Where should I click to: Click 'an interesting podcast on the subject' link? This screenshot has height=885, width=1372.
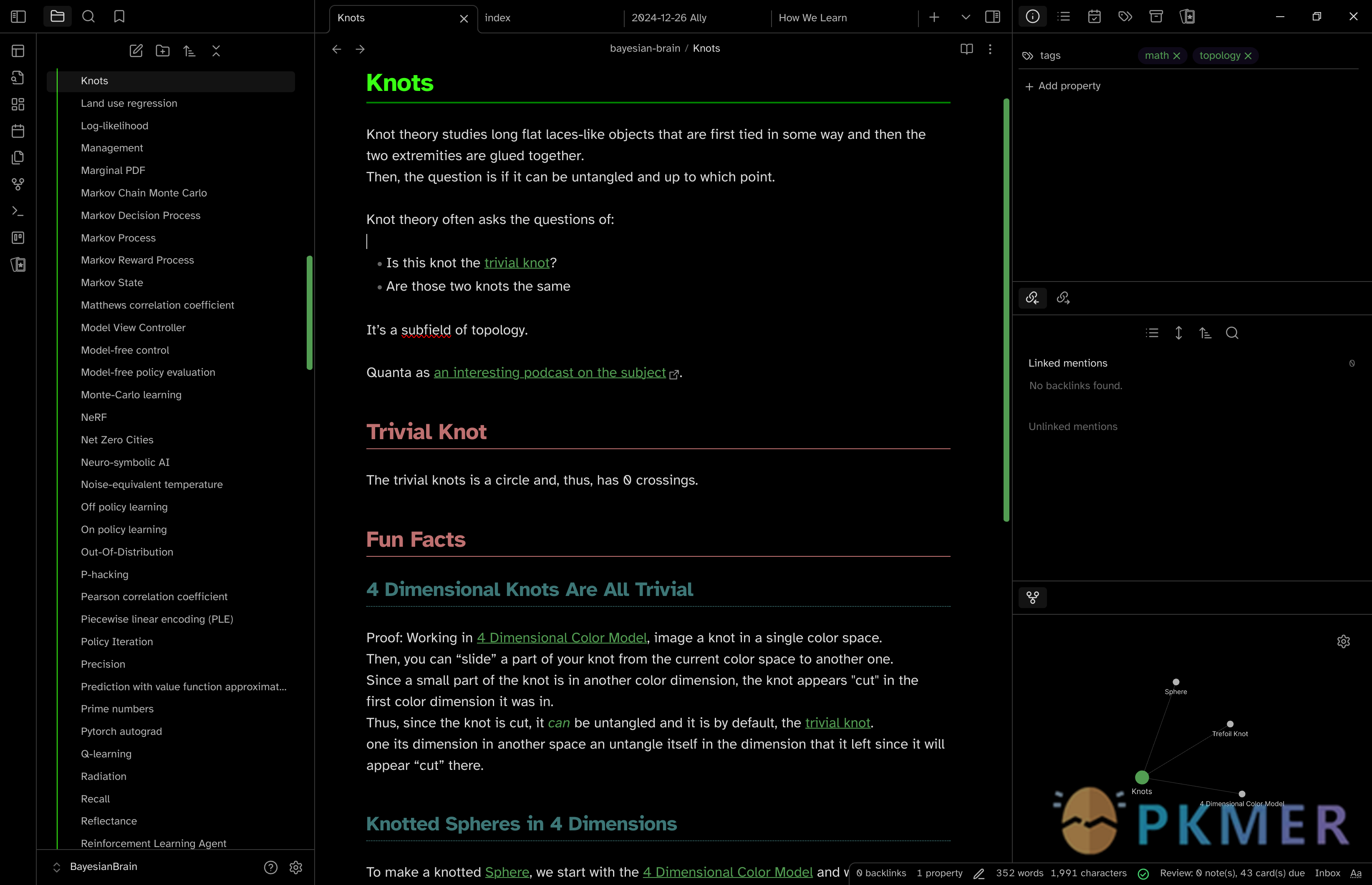click(x=549, y=371)
